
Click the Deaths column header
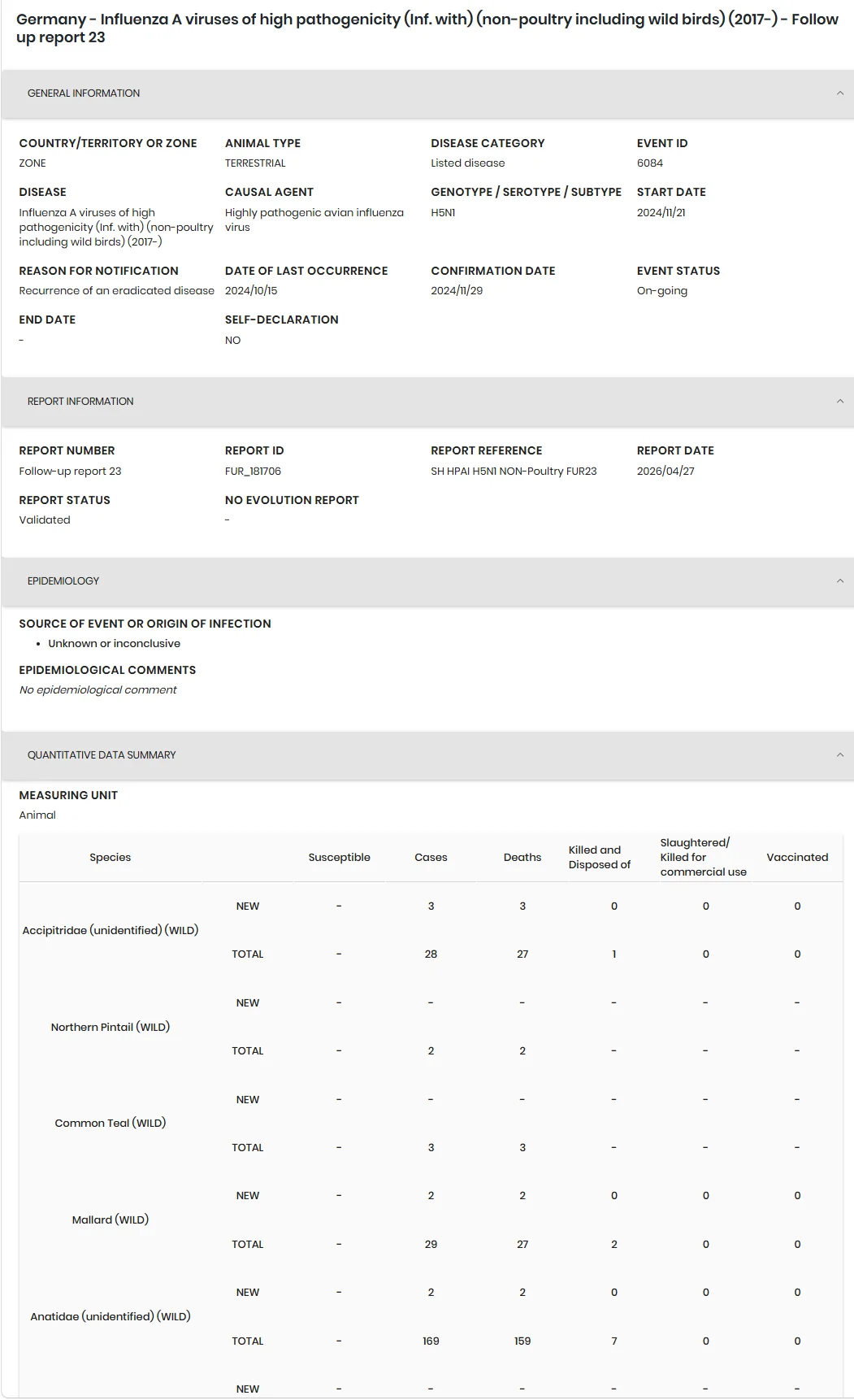click(x=522, y=858)
